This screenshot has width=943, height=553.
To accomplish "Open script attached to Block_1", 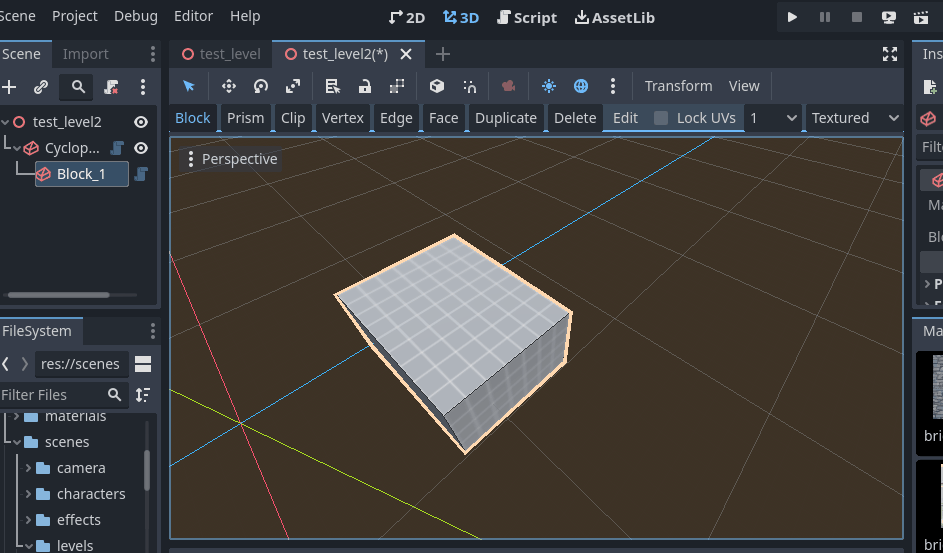I will 141,174.
